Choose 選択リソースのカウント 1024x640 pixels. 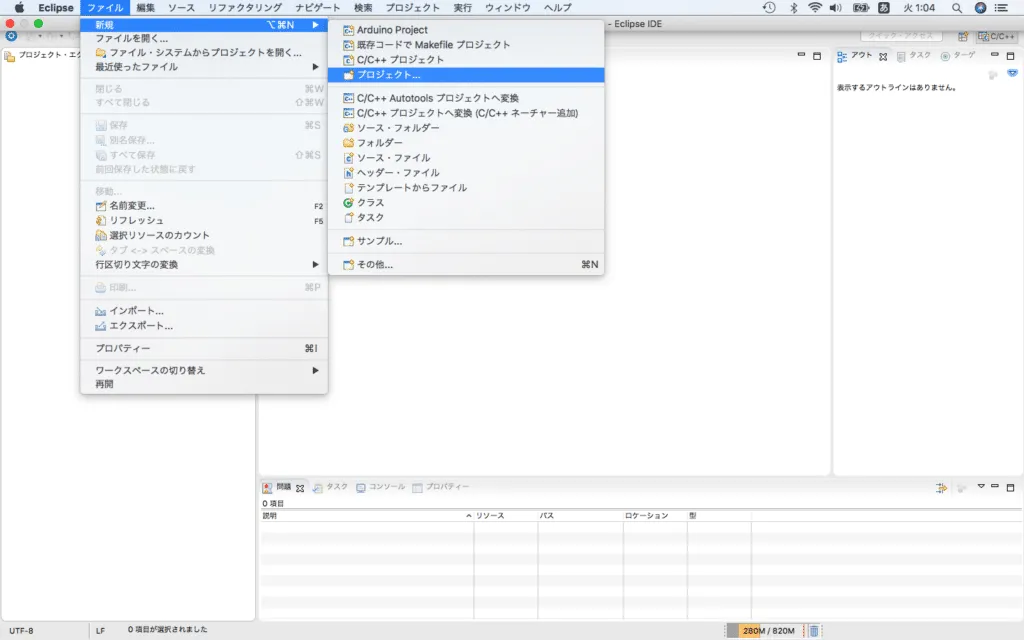(204, 235)
